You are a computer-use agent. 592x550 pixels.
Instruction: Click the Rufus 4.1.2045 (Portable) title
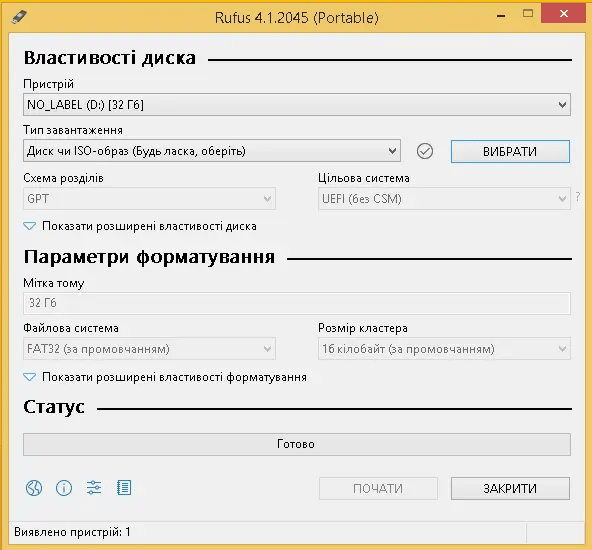click(297, 18)
